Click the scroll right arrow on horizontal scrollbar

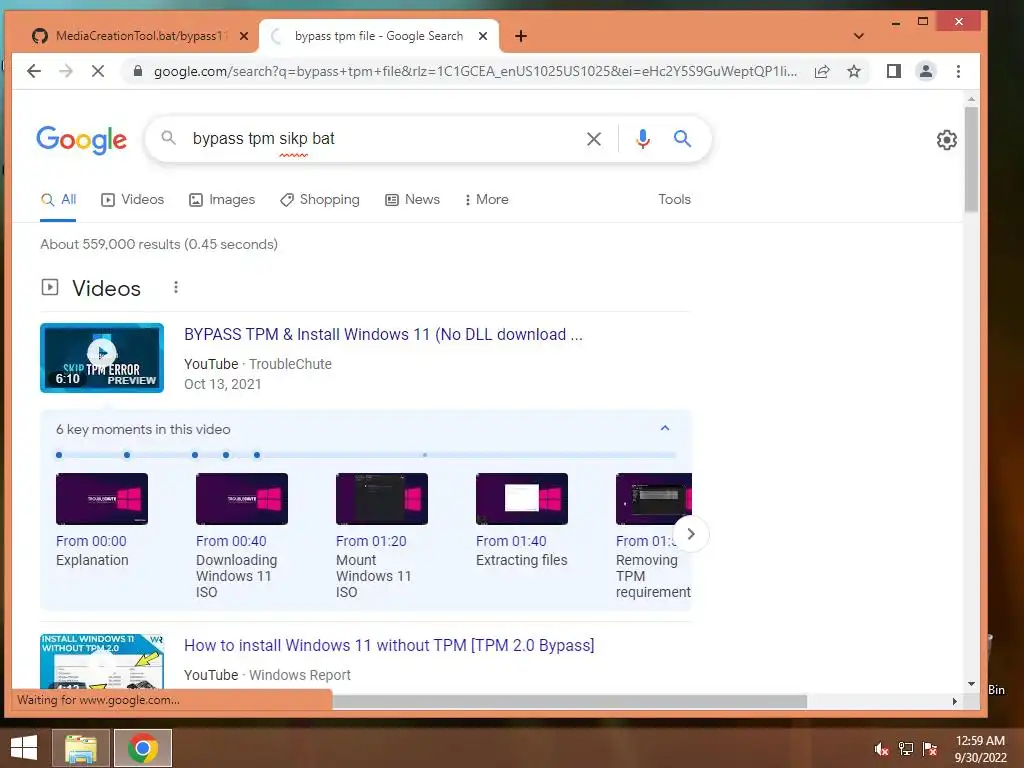pyautogui.click(x=955, y=701)
